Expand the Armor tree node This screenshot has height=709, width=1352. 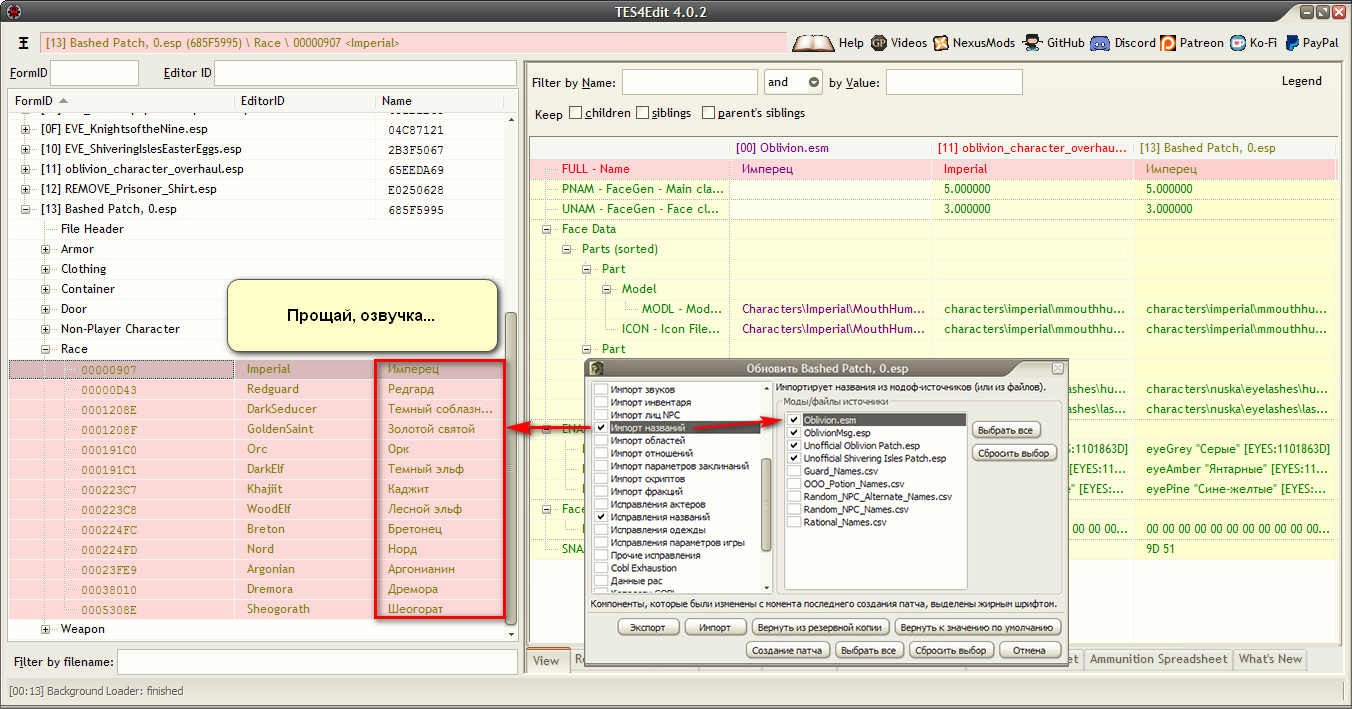point(46,249)
